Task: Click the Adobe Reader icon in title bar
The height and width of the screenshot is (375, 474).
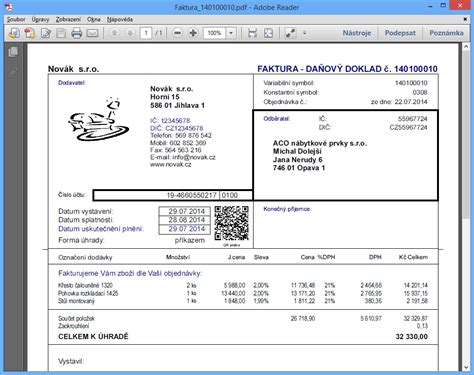Action: pos(9,6)
